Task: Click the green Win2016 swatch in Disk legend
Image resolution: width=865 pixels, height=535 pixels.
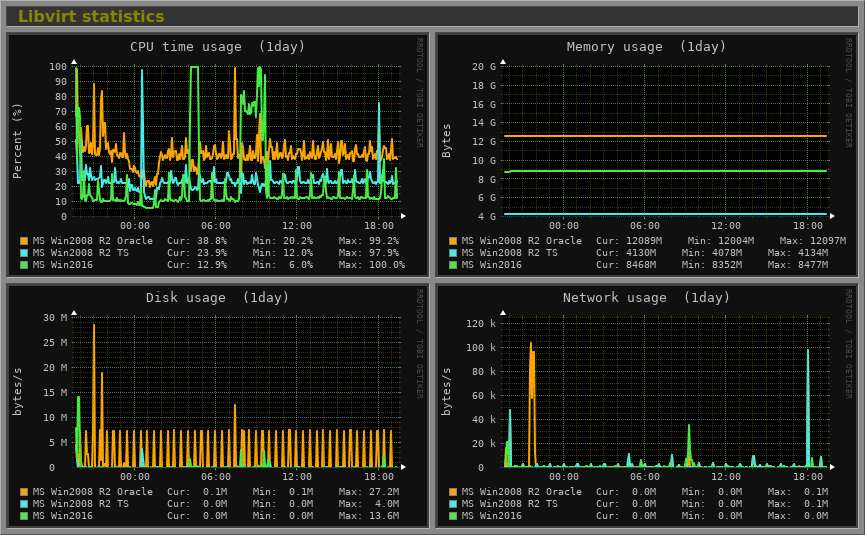Action: click(x=24, y=516)
